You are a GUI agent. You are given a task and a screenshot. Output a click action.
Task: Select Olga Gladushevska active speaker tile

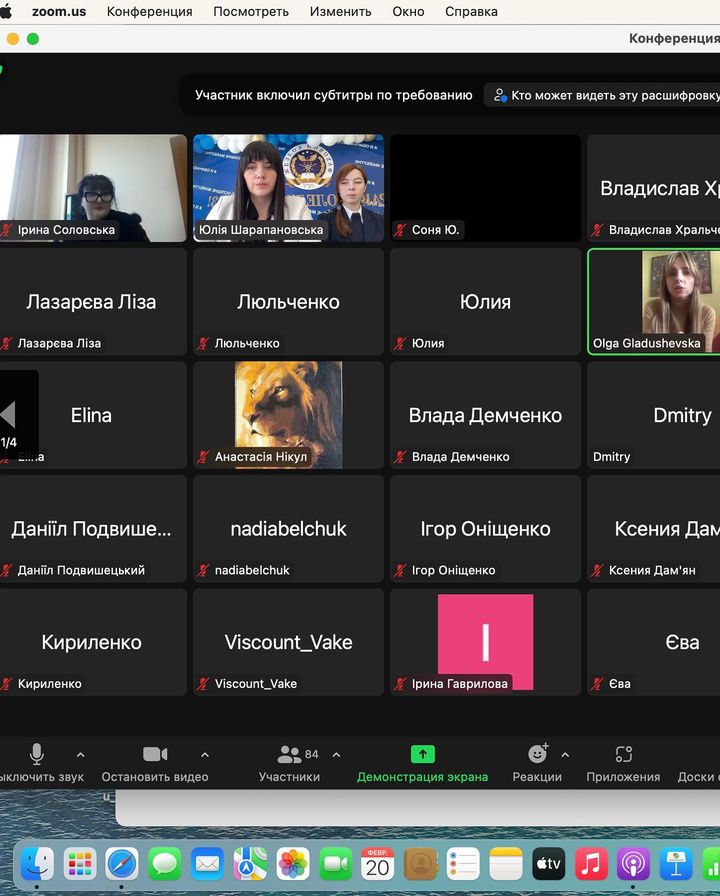tap(654, 301)
